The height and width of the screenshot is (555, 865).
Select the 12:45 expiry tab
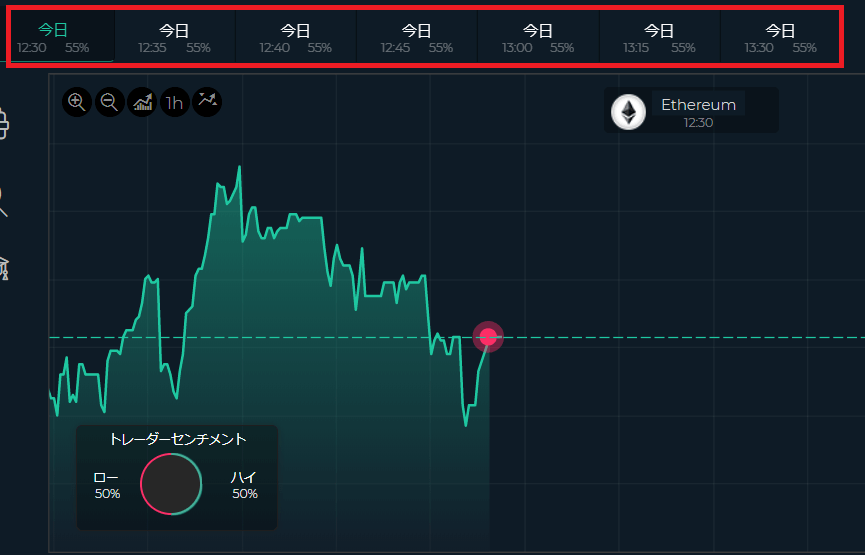pos(417,38)
